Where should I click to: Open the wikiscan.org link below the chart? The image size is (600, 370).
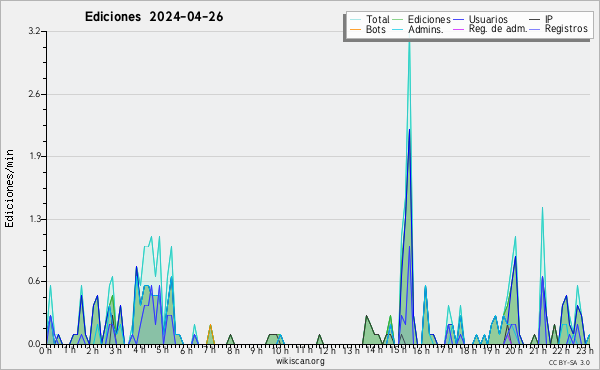[300, 361]
